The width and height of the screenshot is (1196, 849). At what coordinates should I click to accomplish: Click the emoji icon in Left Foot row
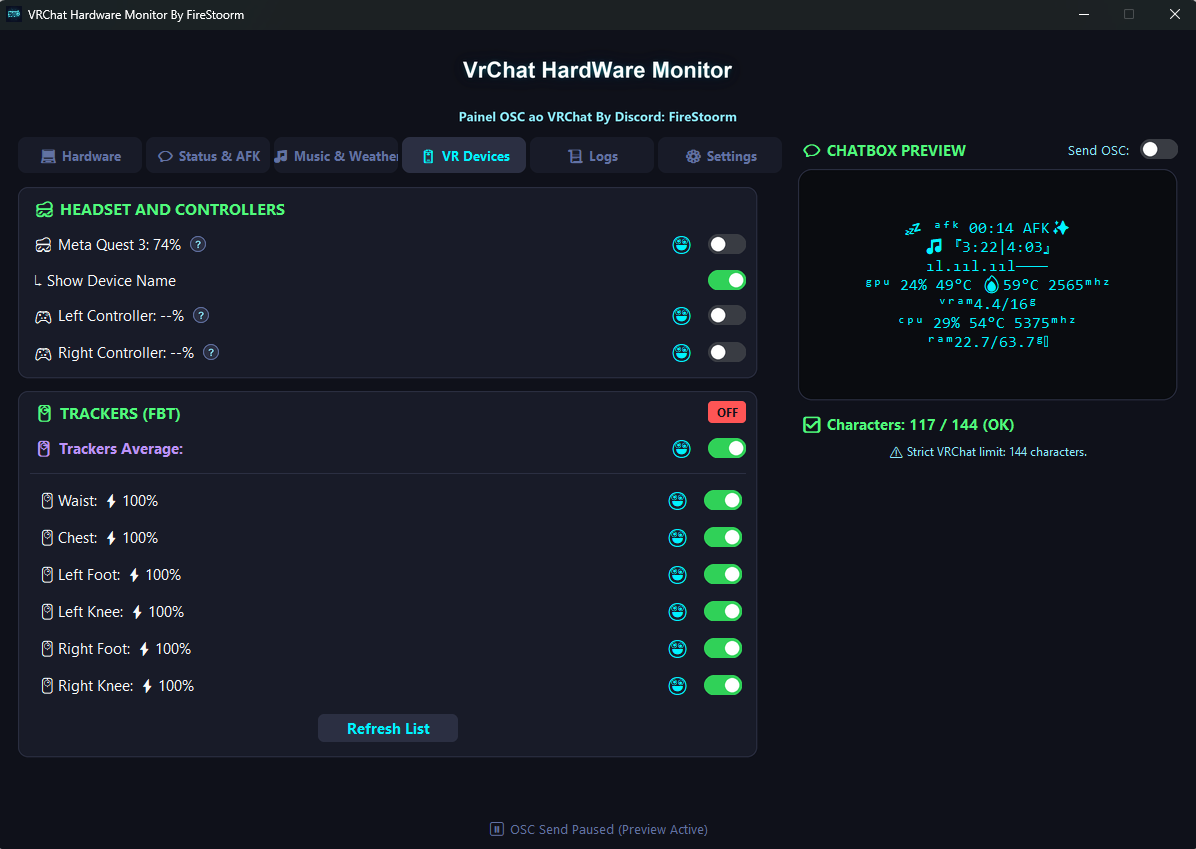tap(677, 575)
